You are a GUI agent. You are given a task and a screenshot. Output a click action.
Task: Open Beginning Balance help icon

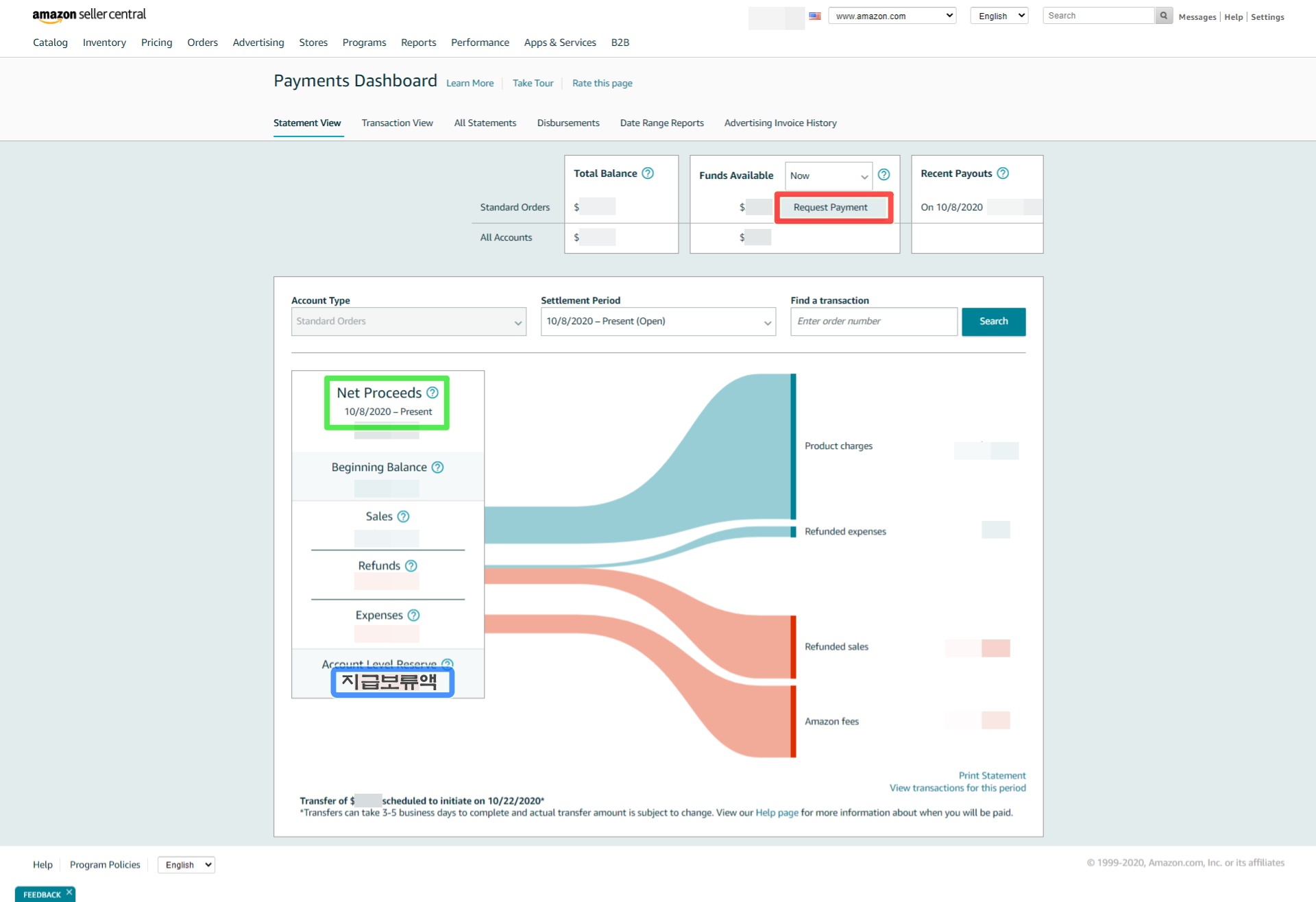click(x=437, y=467)
